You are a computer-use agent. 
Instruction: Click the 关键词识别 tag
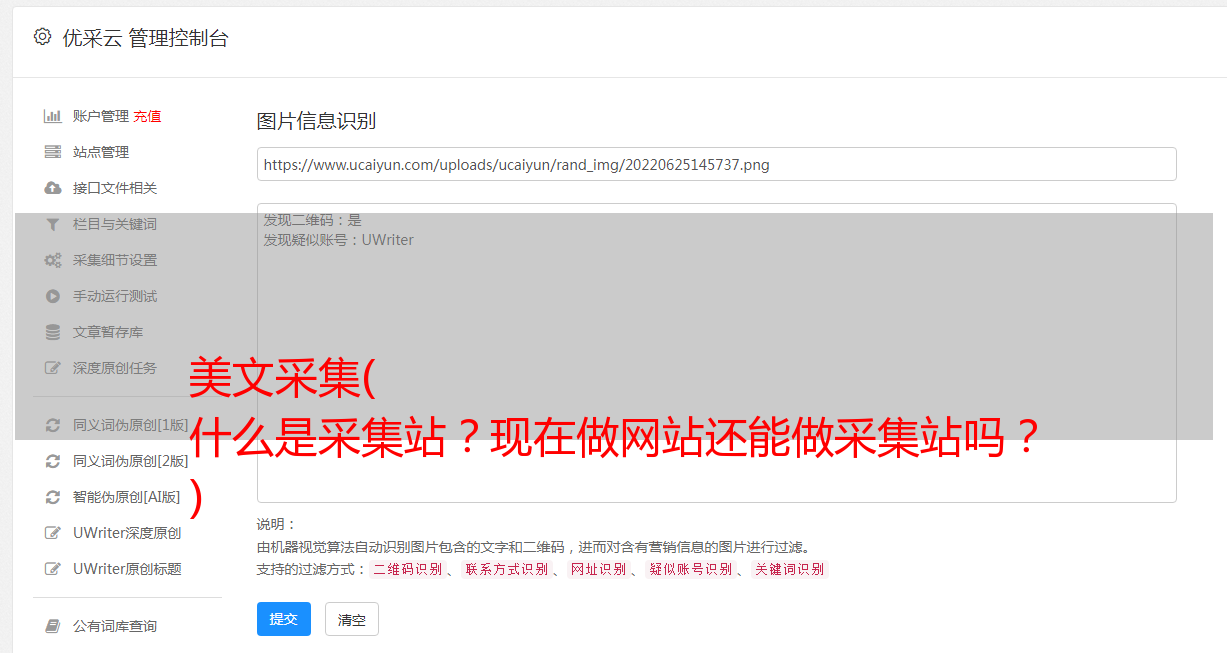click(x=789, y=569)
